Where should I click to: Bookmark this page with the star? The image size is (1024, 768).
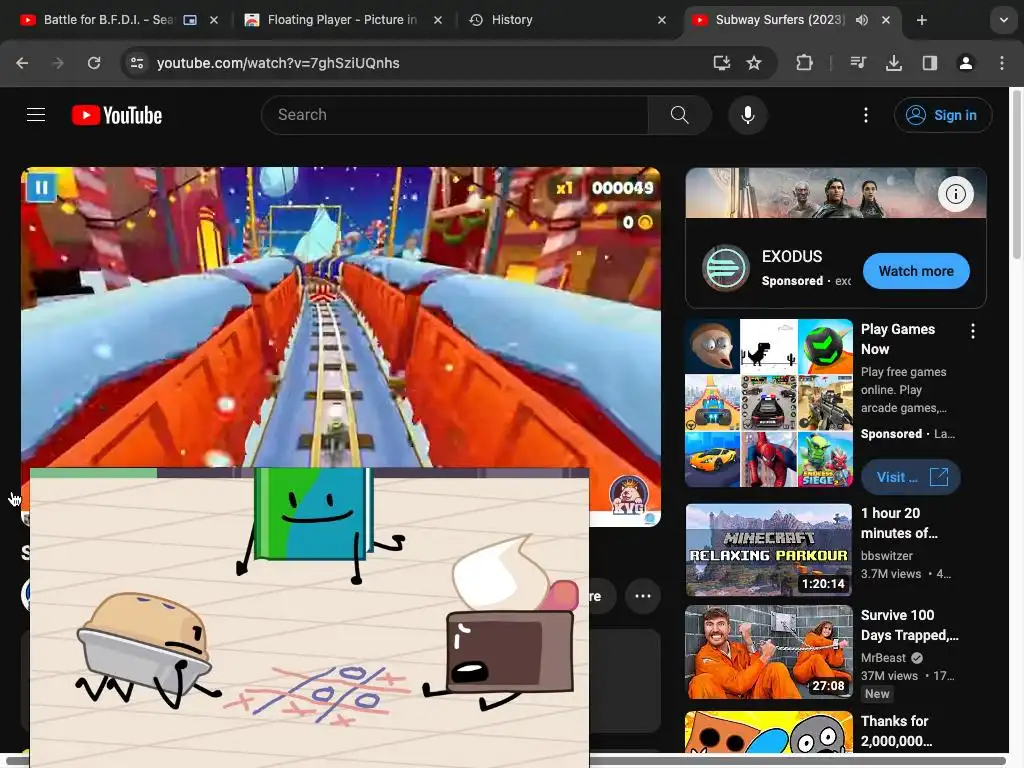click(754, 63)
